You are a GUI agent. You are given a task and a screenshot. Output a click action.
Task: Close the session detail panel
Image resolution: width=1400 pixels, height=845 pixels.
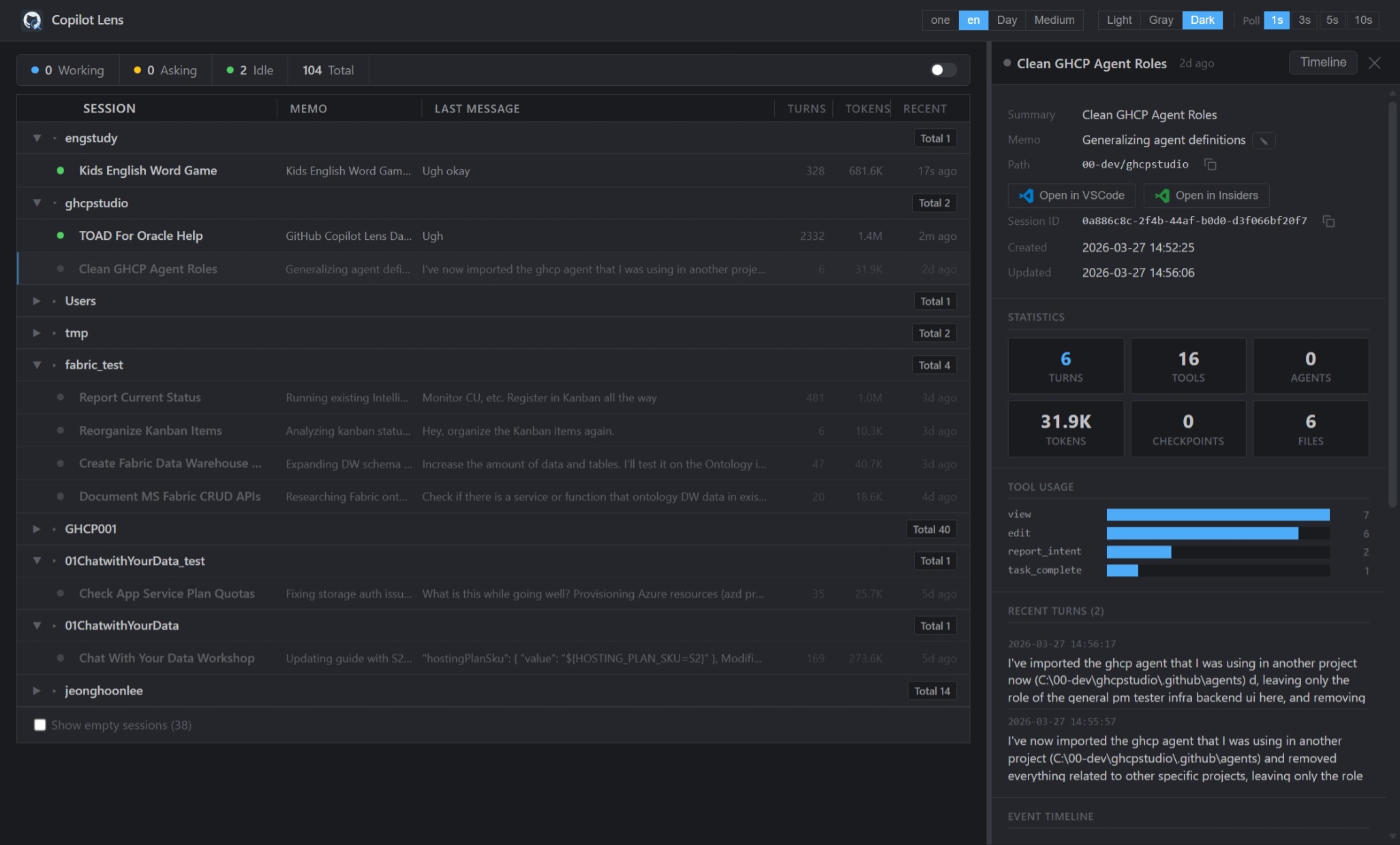tap(1374, 63)
